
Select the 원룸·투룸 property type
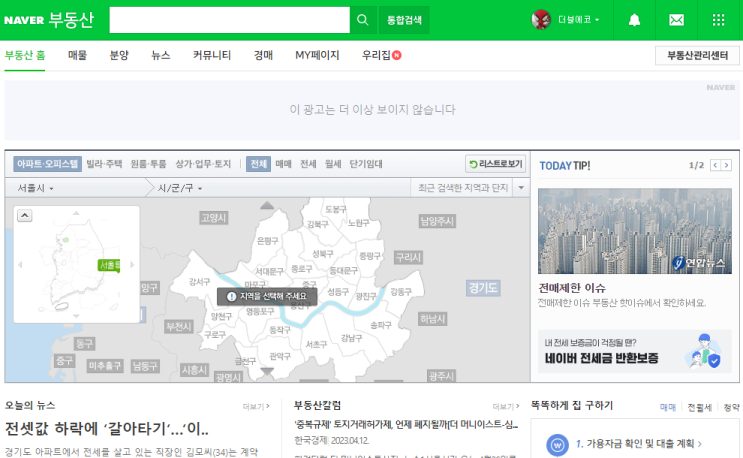coord(148,164)
